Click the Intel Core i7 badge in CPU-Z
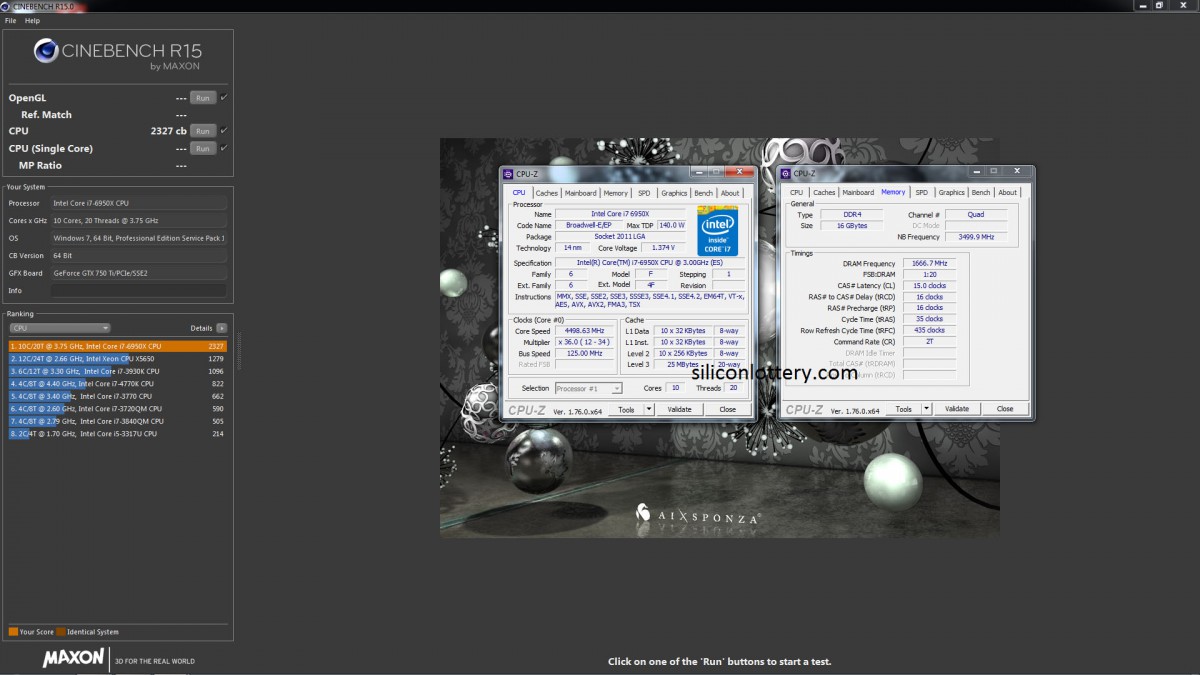 pos(717,231)
